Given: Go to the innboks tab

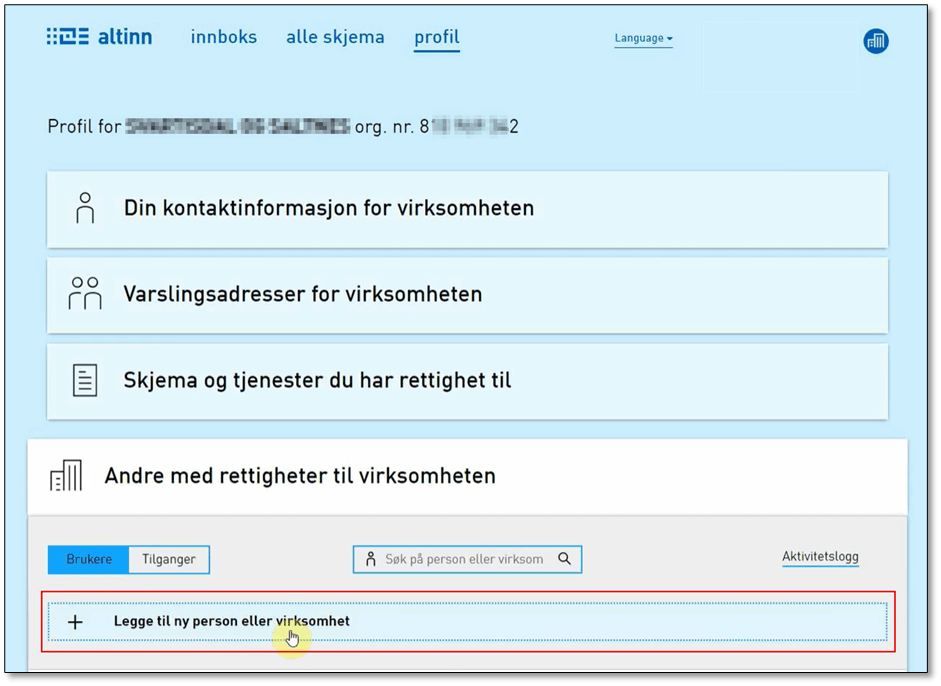Looking at the screenshot, I should click(223, 37).
